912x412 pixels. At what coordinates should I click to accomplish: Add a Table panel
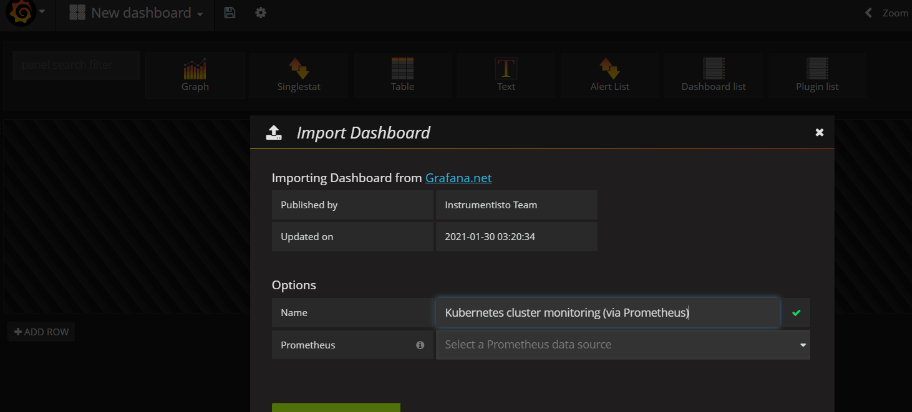coord(402,76)
